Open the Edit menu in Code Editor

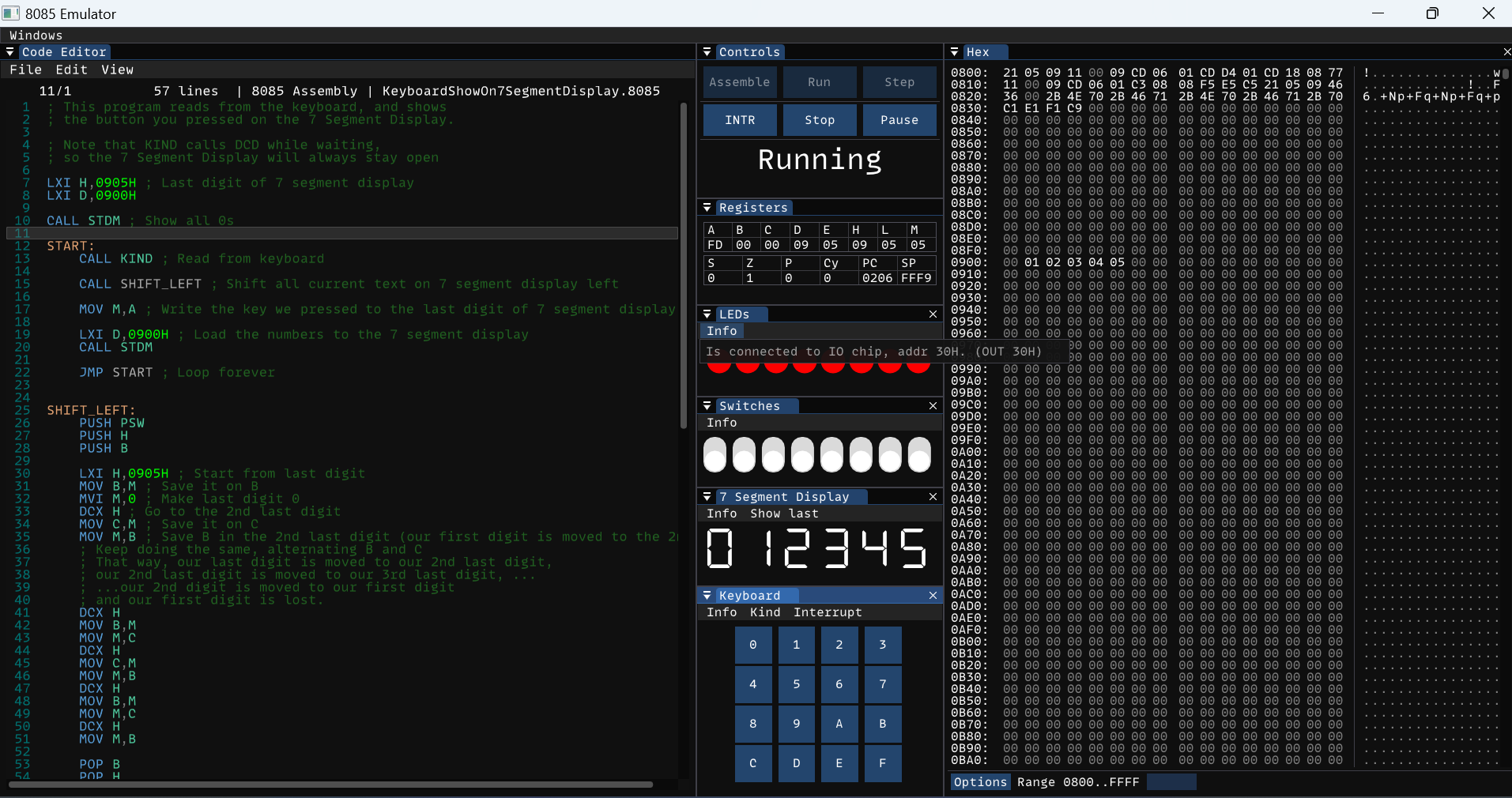click(71, 70)
